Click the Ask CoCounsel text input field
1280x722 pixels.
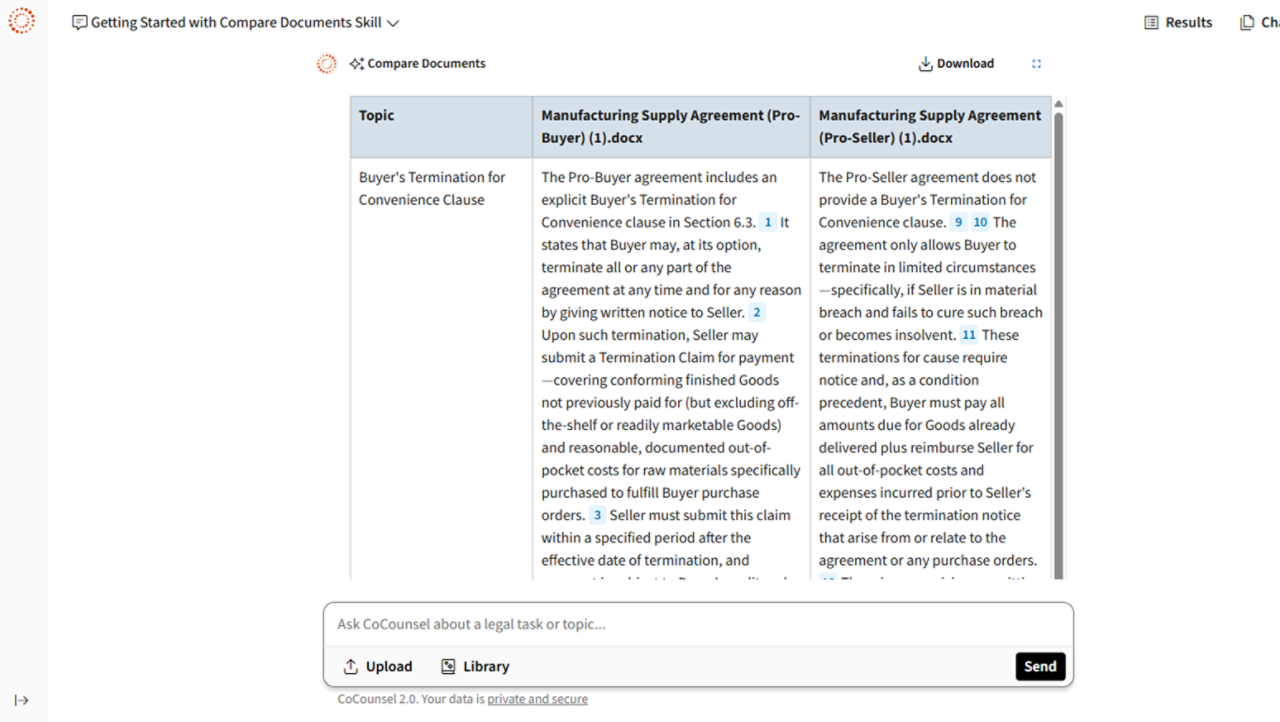pyautogui.click(x=697, y=625)
